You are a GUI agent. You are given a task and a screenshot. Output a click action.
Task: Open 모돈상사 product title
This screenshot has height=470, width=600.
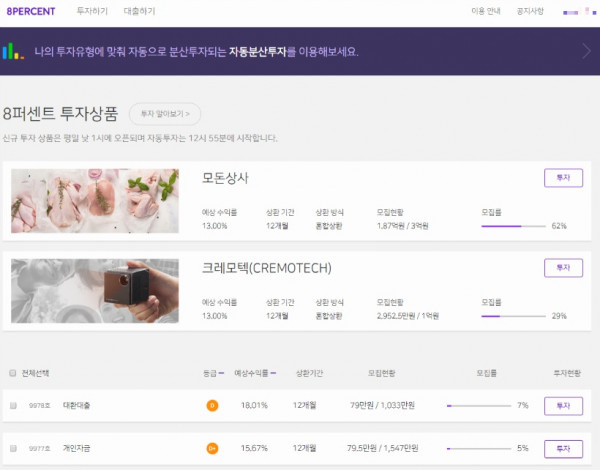coord(225,178)
